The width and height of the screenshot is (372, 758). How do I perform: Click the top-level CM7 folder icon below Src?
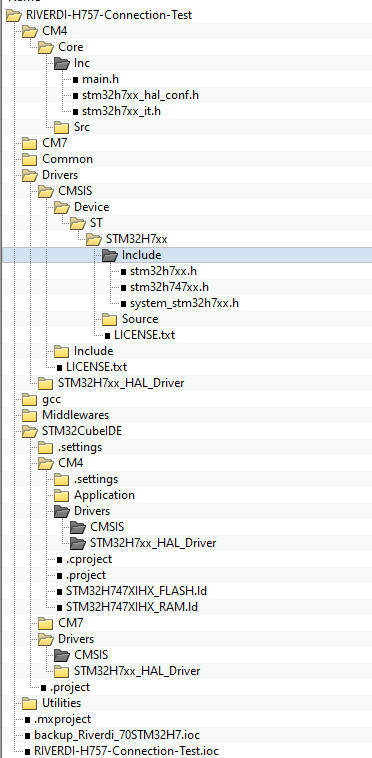[x=30, y=143]
